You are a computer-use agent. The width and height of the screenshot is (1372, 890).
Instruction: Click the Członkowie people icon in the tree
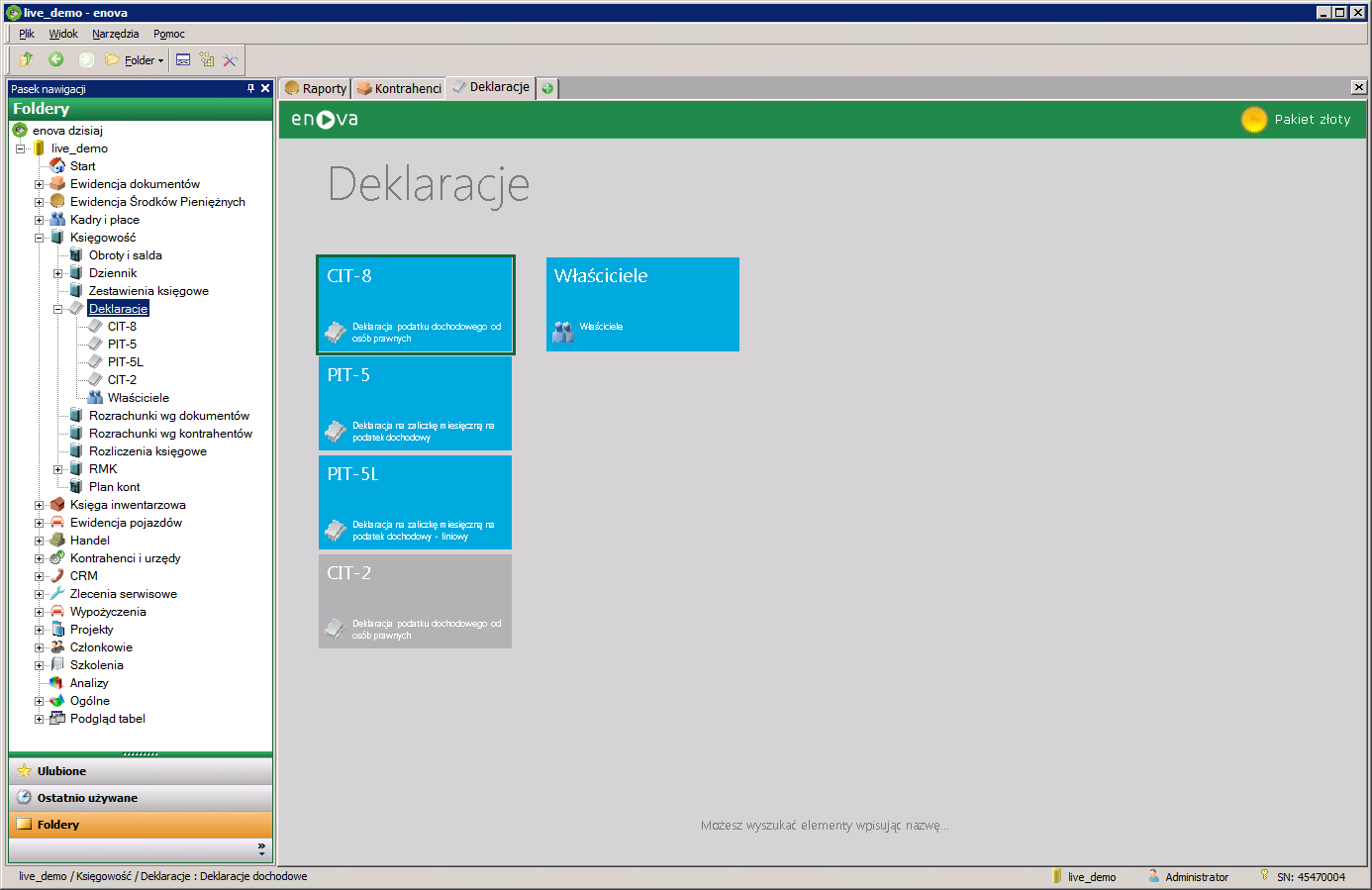click(x=57, y=647)
